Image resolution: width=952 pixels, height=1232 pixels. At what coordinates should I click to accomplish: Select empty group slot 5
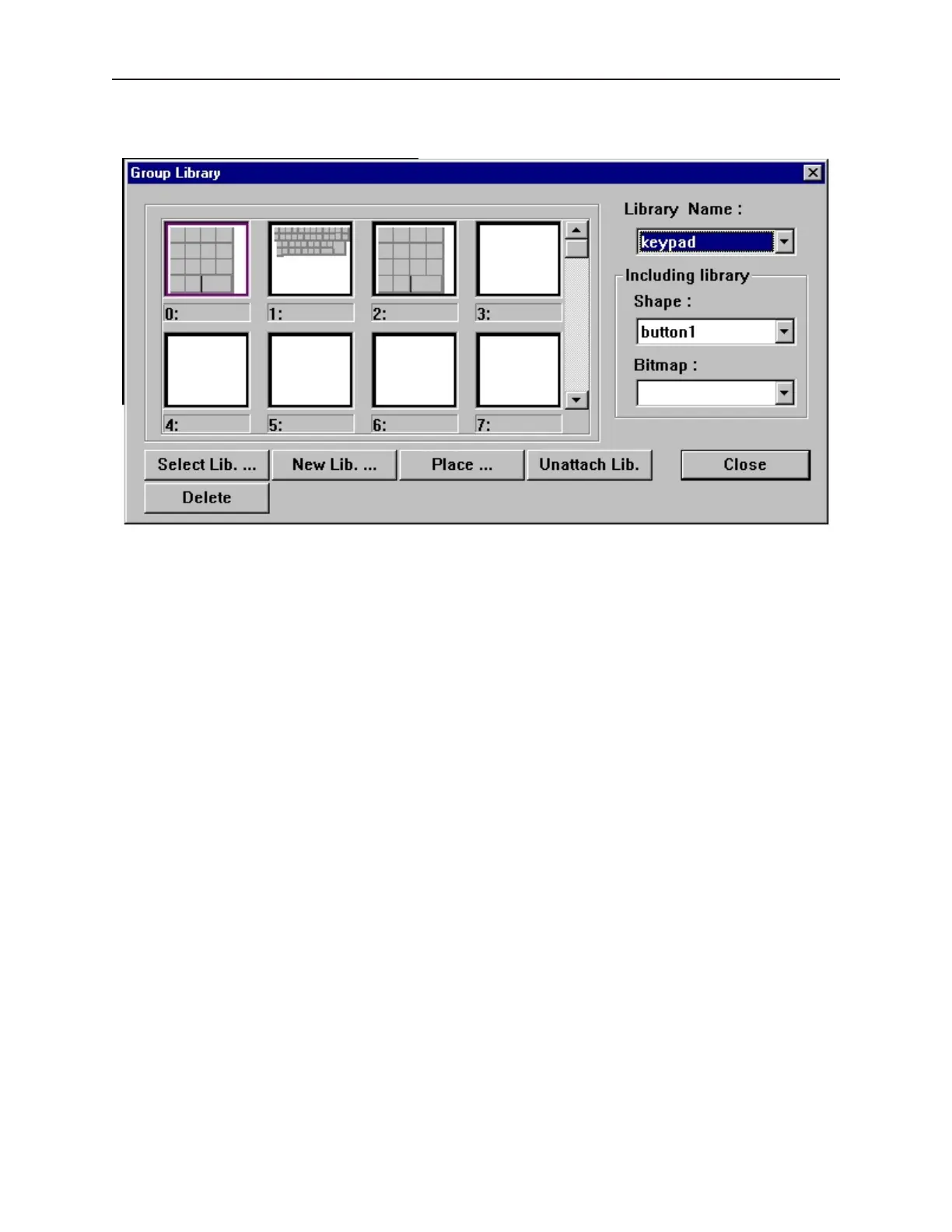tap(310, 370)
